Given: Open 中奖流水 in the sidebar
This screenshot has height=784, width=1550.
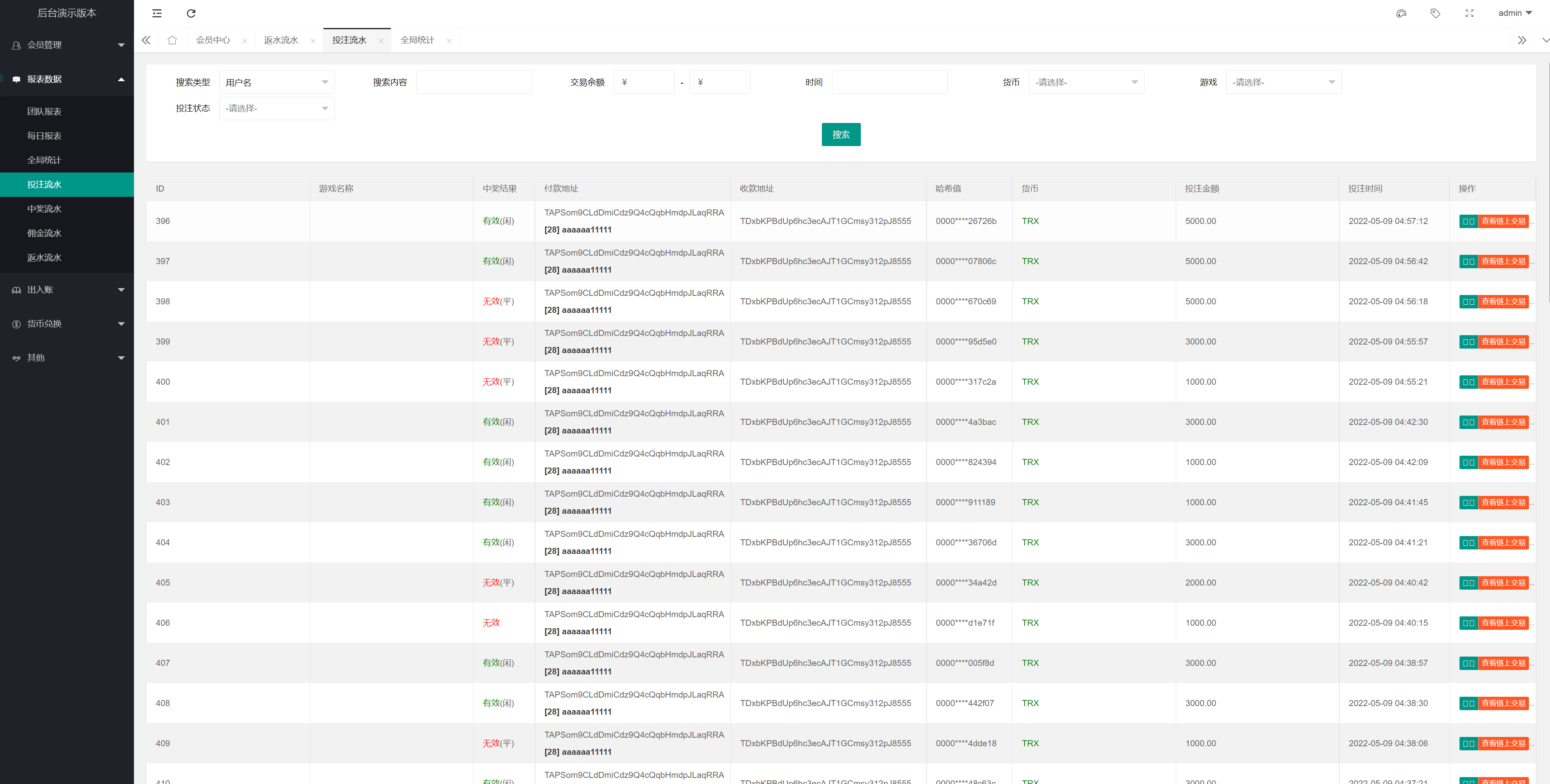Looking at the screenshot, I should click(x=45, y=209).
